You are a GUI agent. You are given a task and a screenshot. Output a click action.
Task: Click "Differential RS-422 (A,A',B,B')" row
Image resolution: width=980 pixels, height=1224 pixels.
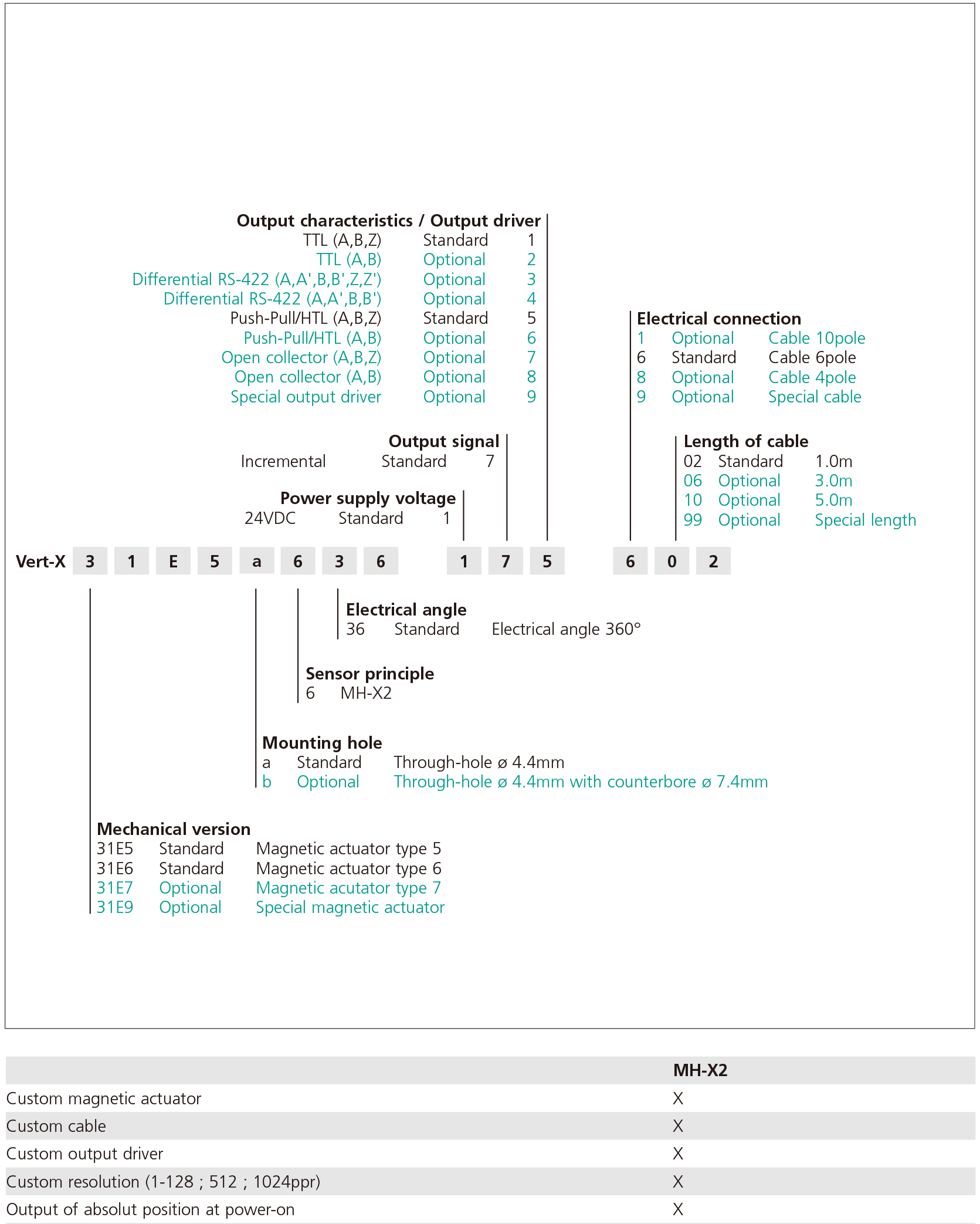pyautogui.click(x=350, y=299)
